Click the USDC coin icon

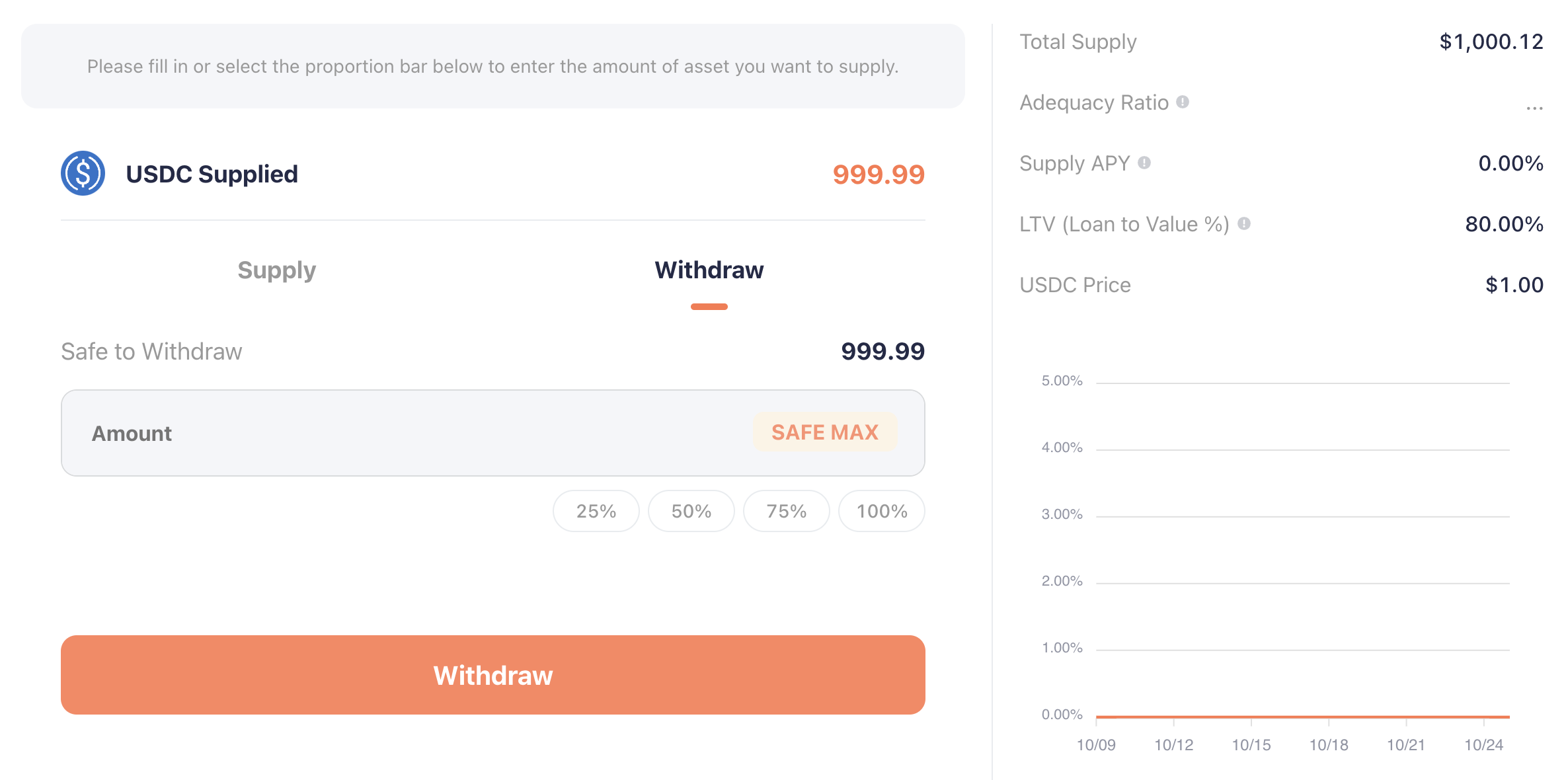coord(83,173)
